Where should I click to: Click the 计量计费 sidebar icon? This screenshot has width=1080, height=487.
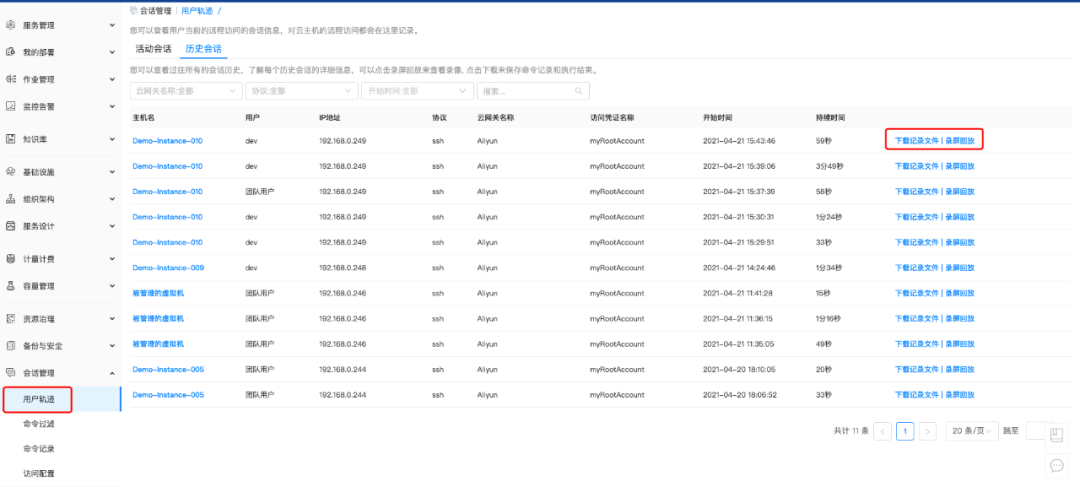(10, 259)
